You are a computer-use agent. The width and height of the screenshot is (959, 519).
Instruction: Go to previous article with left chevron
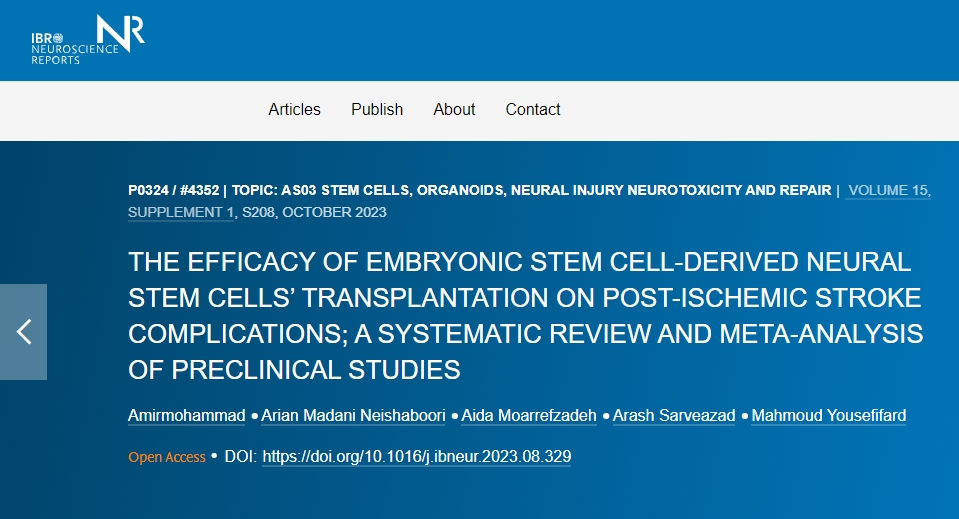[x=24, y=332]
